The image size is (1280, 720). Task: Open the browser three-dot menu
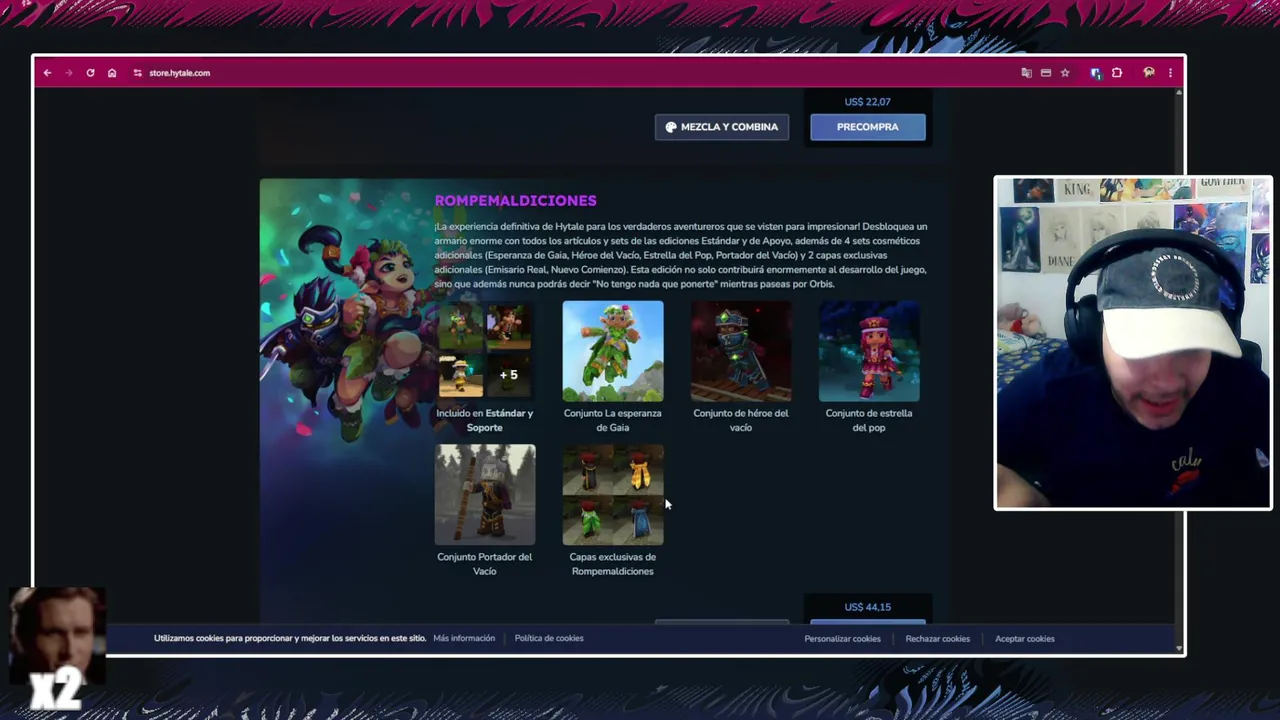coord(1170,73)
